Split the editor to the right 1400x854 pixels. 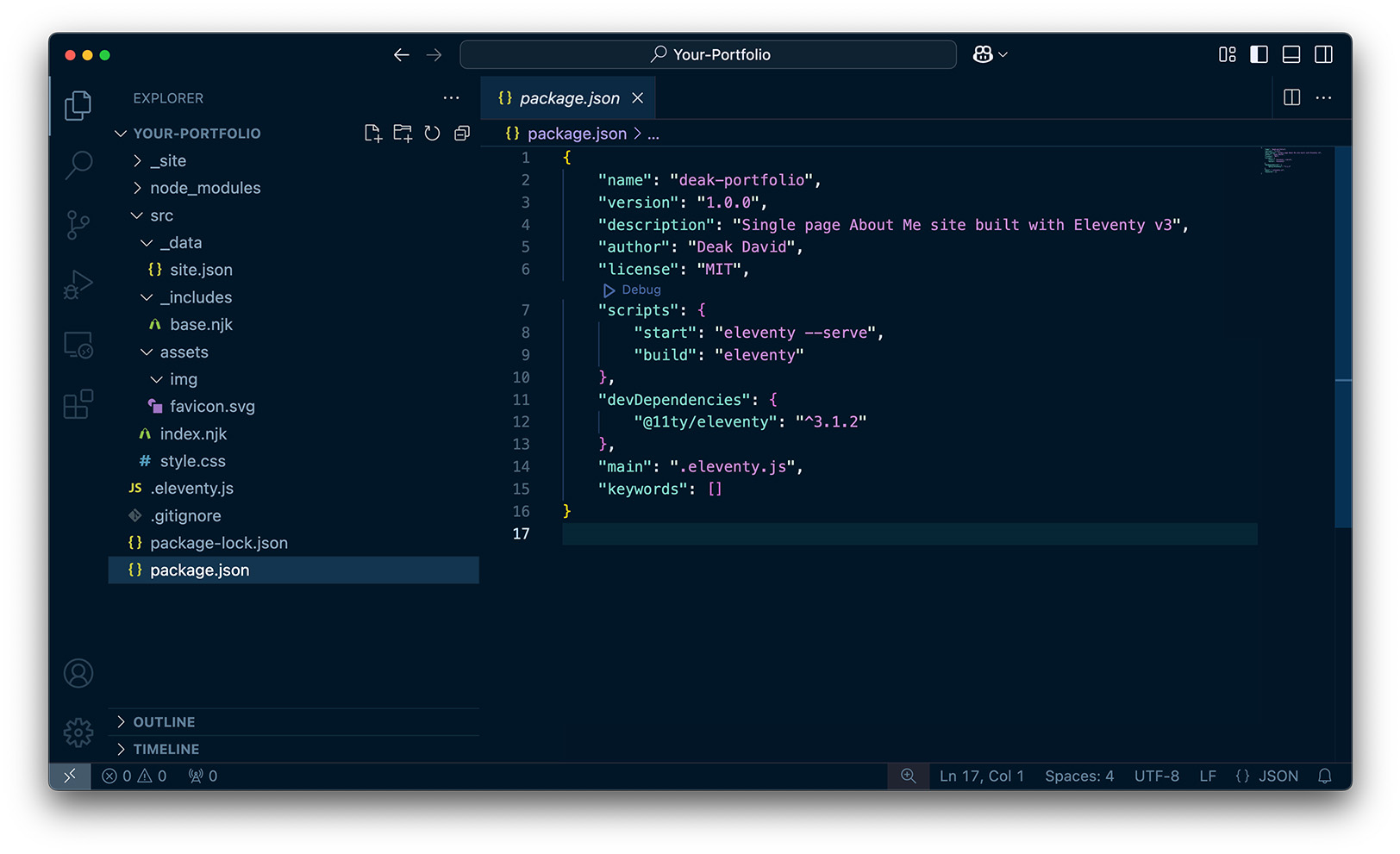(x=1292, y=97)
